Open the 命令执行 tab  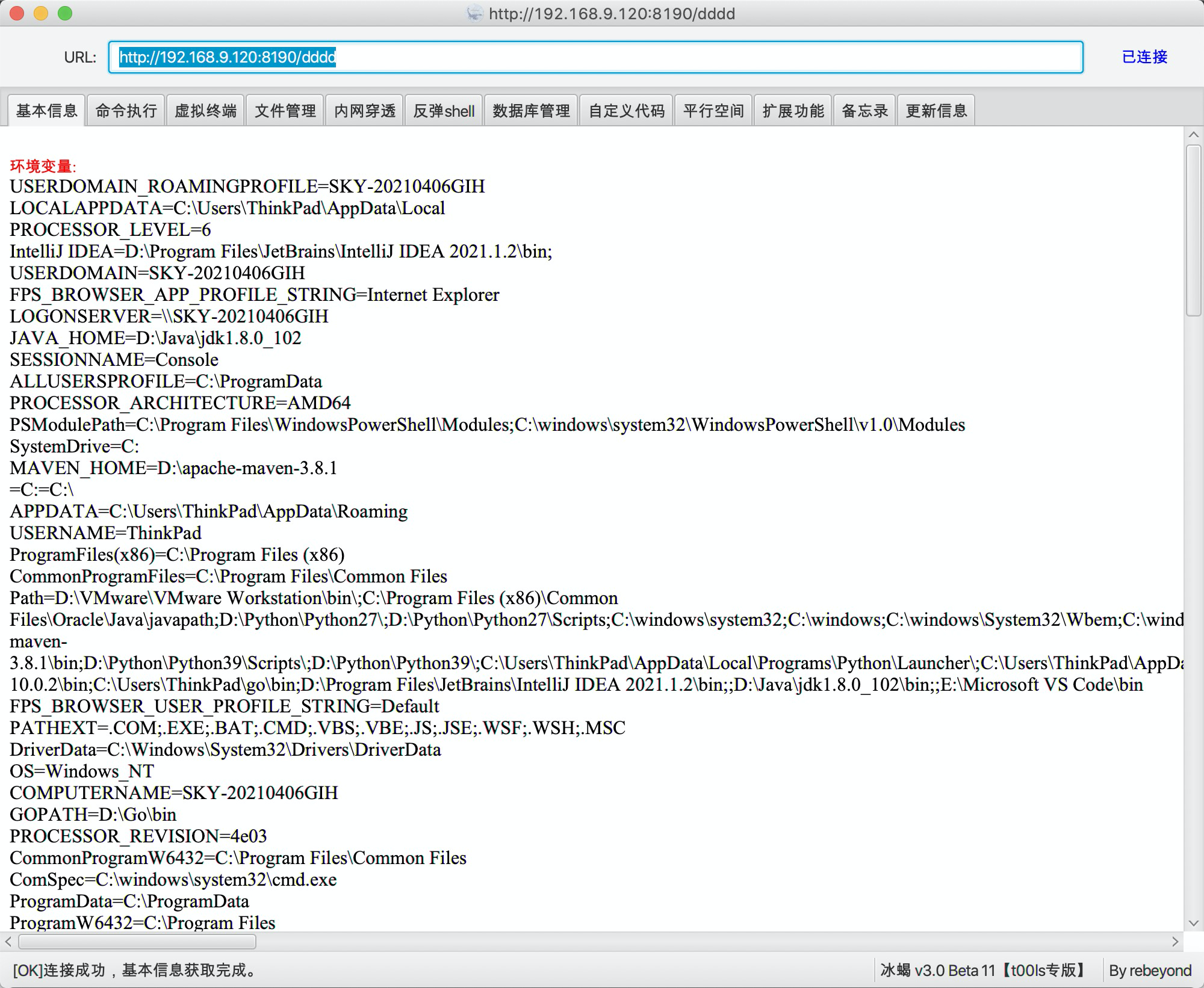coord(126,111)
